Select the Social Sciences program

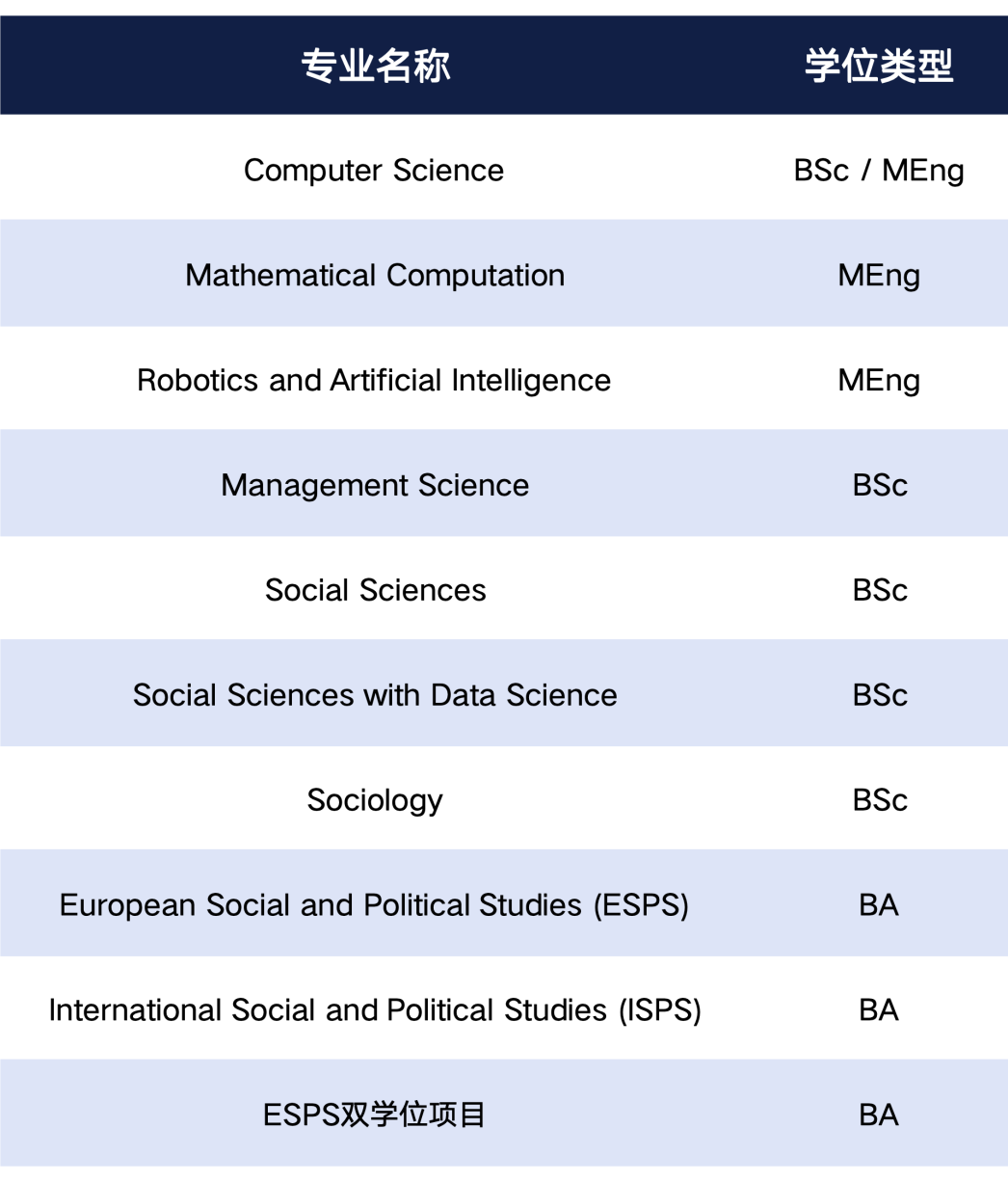tap(376, 590)
